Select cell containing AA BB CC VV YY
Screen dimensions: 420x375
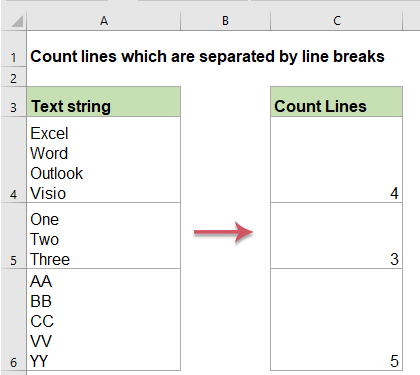[104, 320]
